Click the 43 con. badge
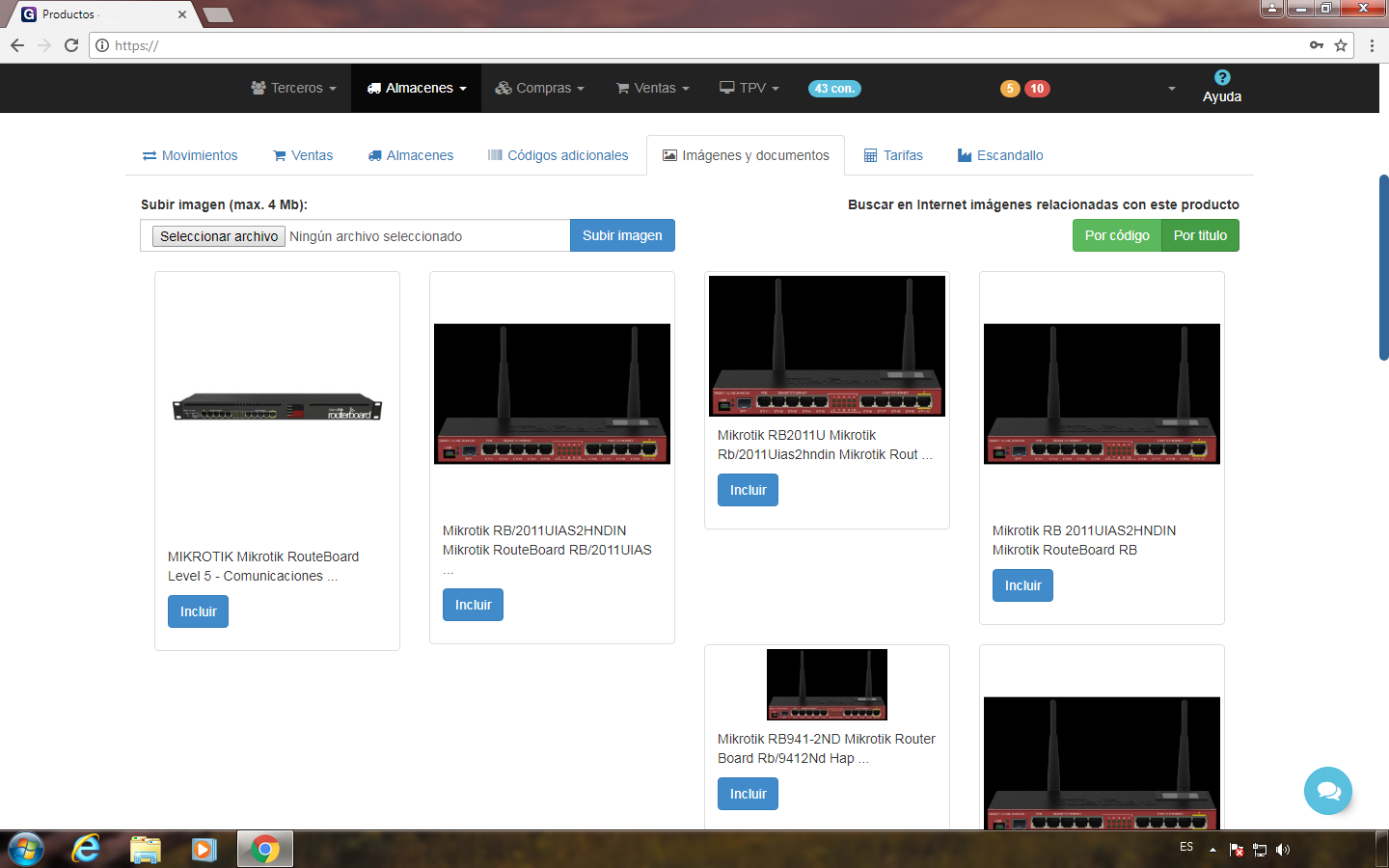 tap(834, 89)
